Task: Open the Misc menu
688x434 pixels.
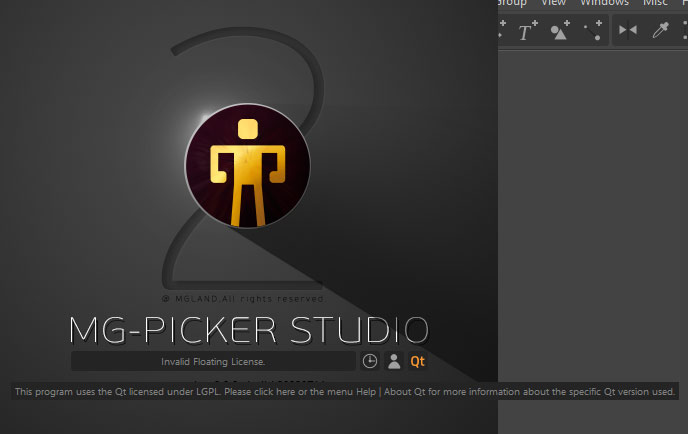Action: pos(655,3)
